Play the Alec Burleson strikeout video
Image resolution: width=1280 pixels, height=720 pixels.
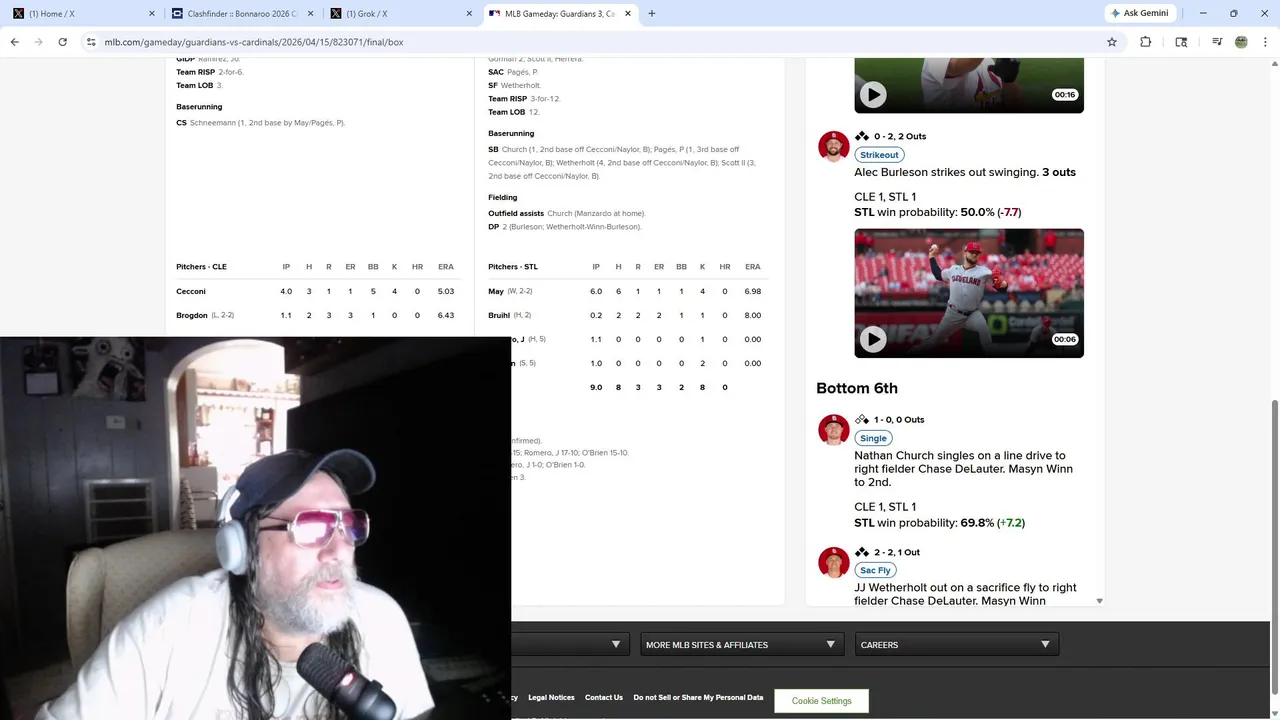873,339
